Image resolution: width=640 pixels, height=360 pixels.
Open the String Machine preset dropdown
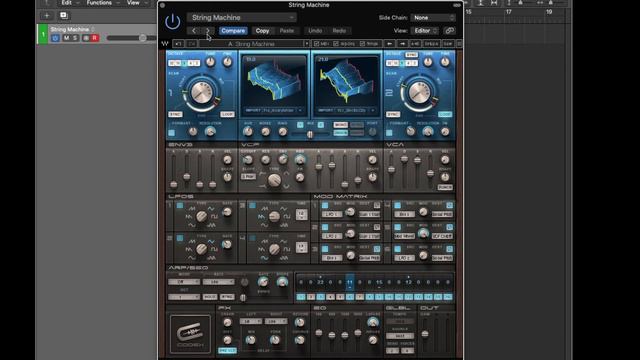point(242,18)
